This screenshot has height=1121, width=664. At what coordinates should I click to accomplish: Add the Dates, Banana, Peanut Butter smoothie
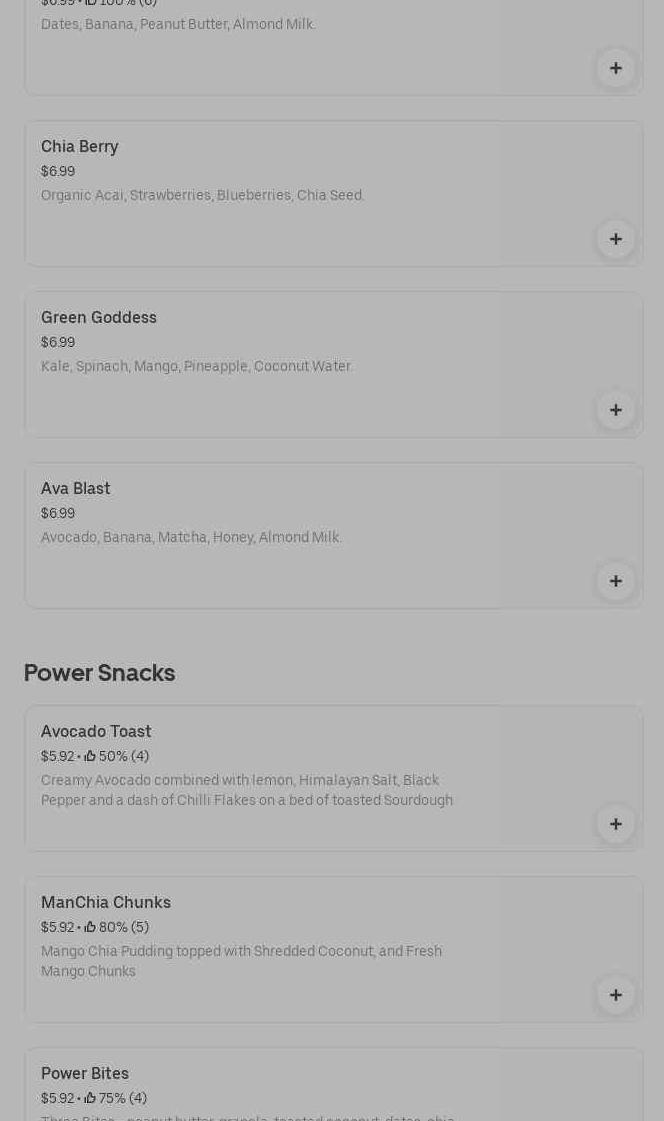click(x=615, y=68)
